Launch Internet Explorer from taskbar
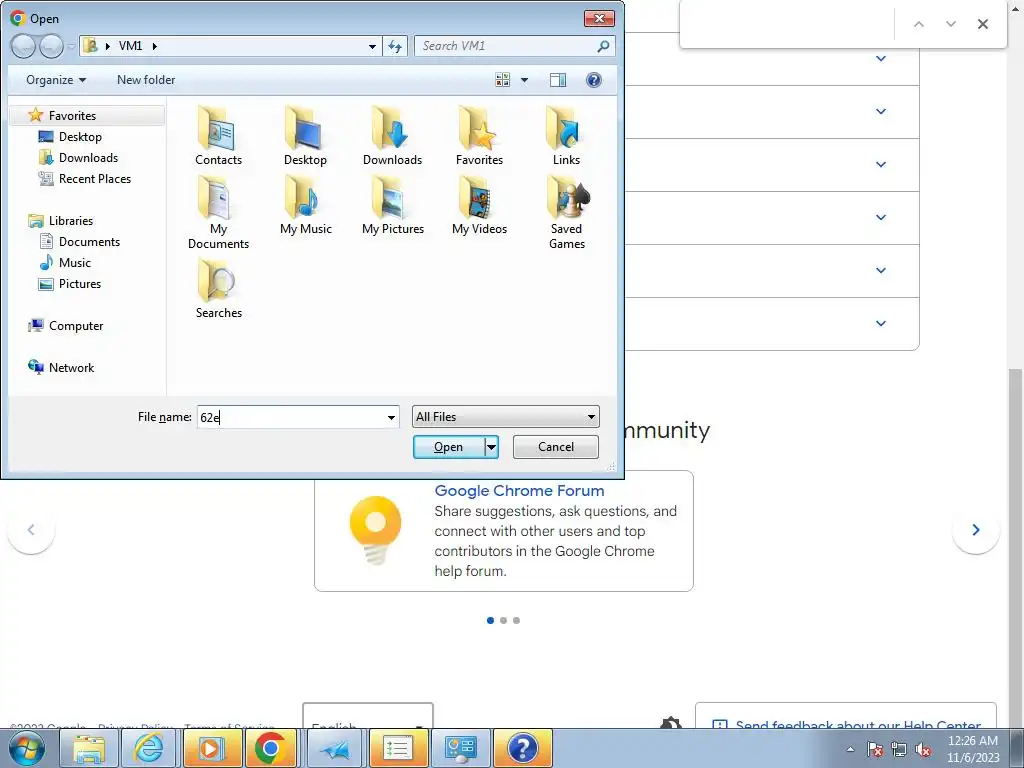This screenshot has height=768, width=1024. (x=149, y=748)
